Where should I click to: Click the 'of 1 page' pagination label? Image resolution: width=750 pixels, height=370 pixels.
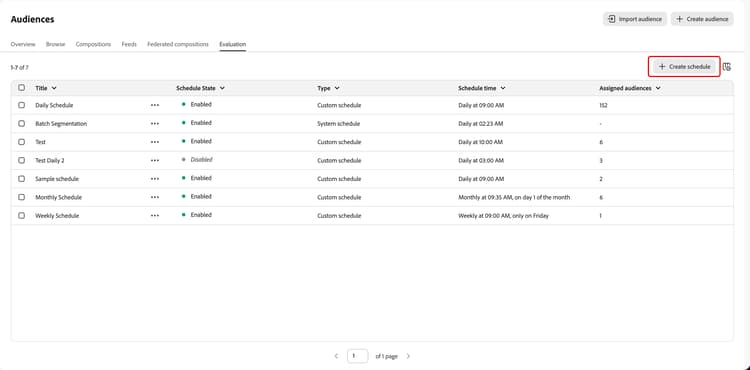[386, 356]
